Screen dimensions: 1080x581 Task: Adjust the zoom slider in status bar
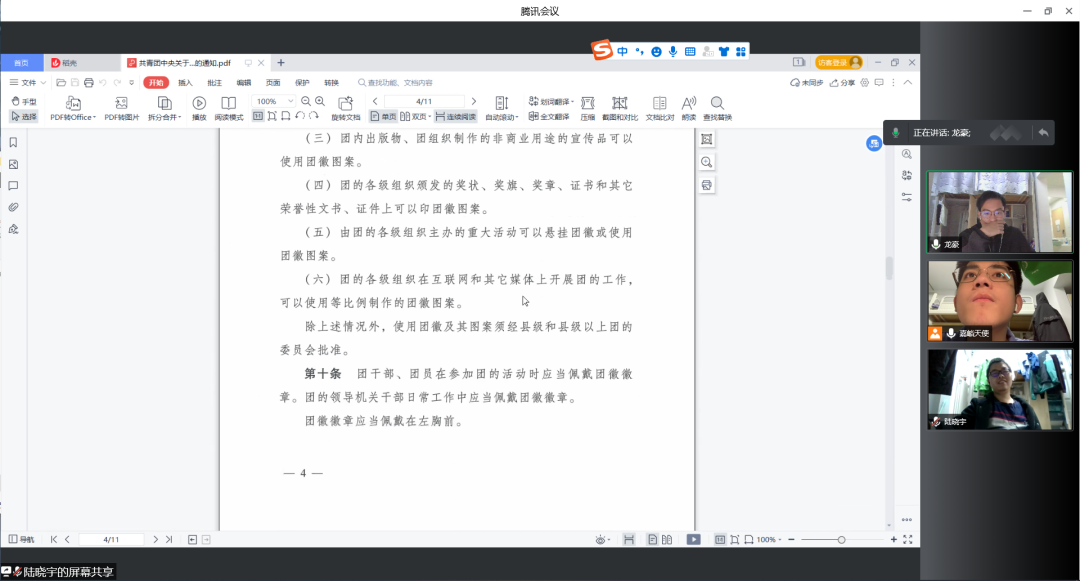[841, 540]
